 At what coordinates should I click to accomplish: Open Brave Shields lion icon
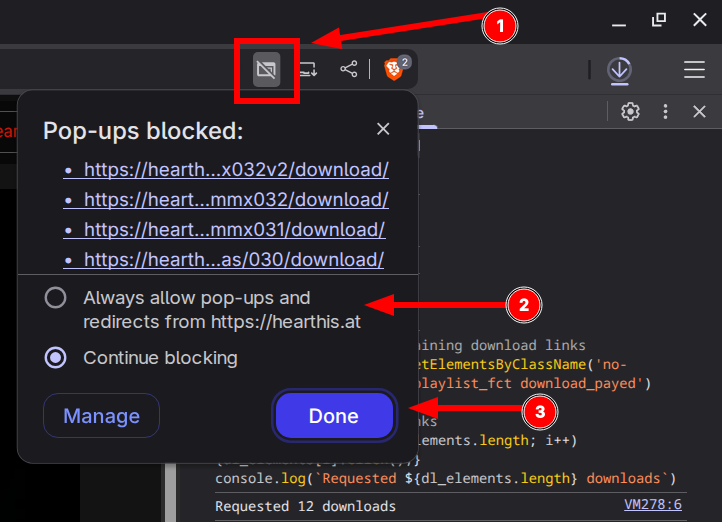[394, 69]
